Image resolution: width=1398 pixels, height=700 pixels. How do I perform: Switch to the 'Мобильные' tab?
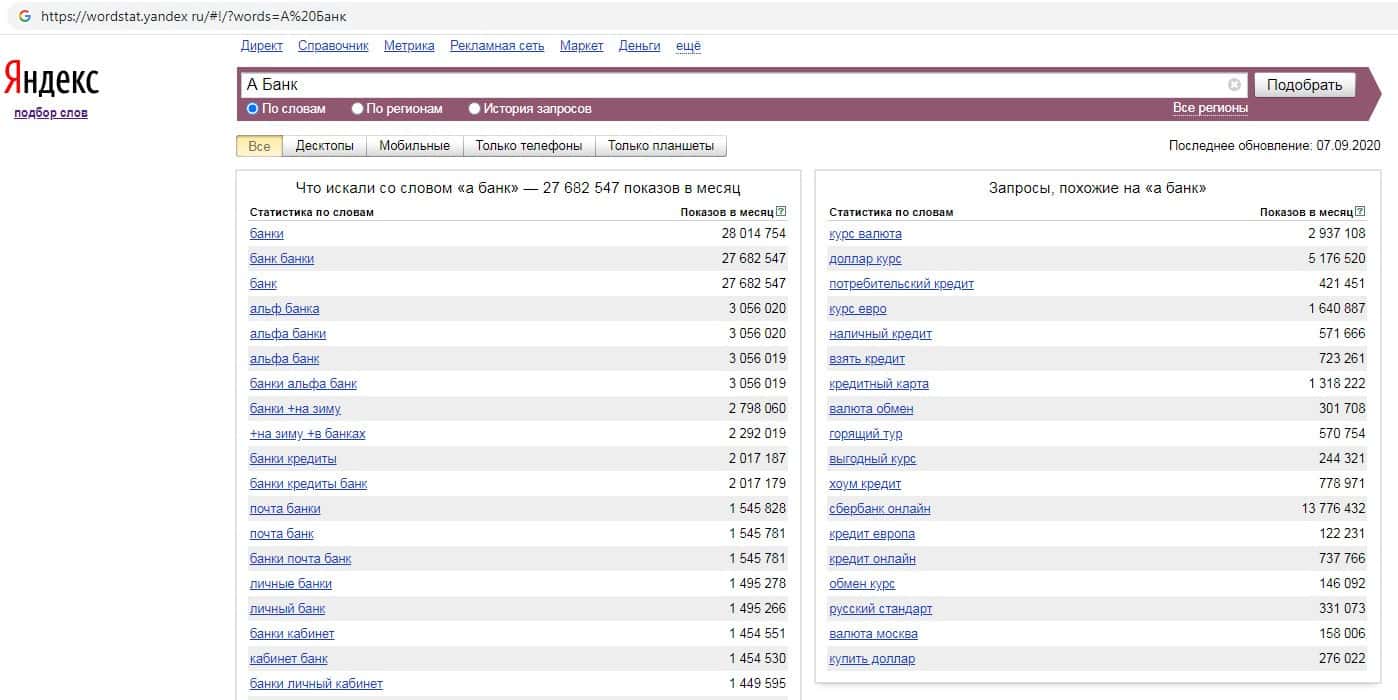pyautogui.click(x=415, y=146)
